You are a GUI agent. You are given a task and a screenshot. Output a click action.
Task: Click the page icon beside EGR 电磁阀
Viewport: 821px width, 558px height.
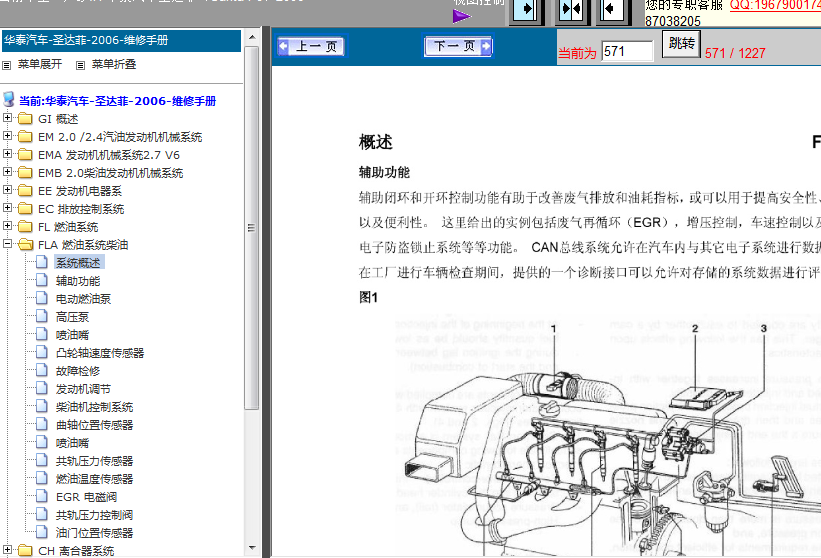pyautogui.click(x=42, y=496)
